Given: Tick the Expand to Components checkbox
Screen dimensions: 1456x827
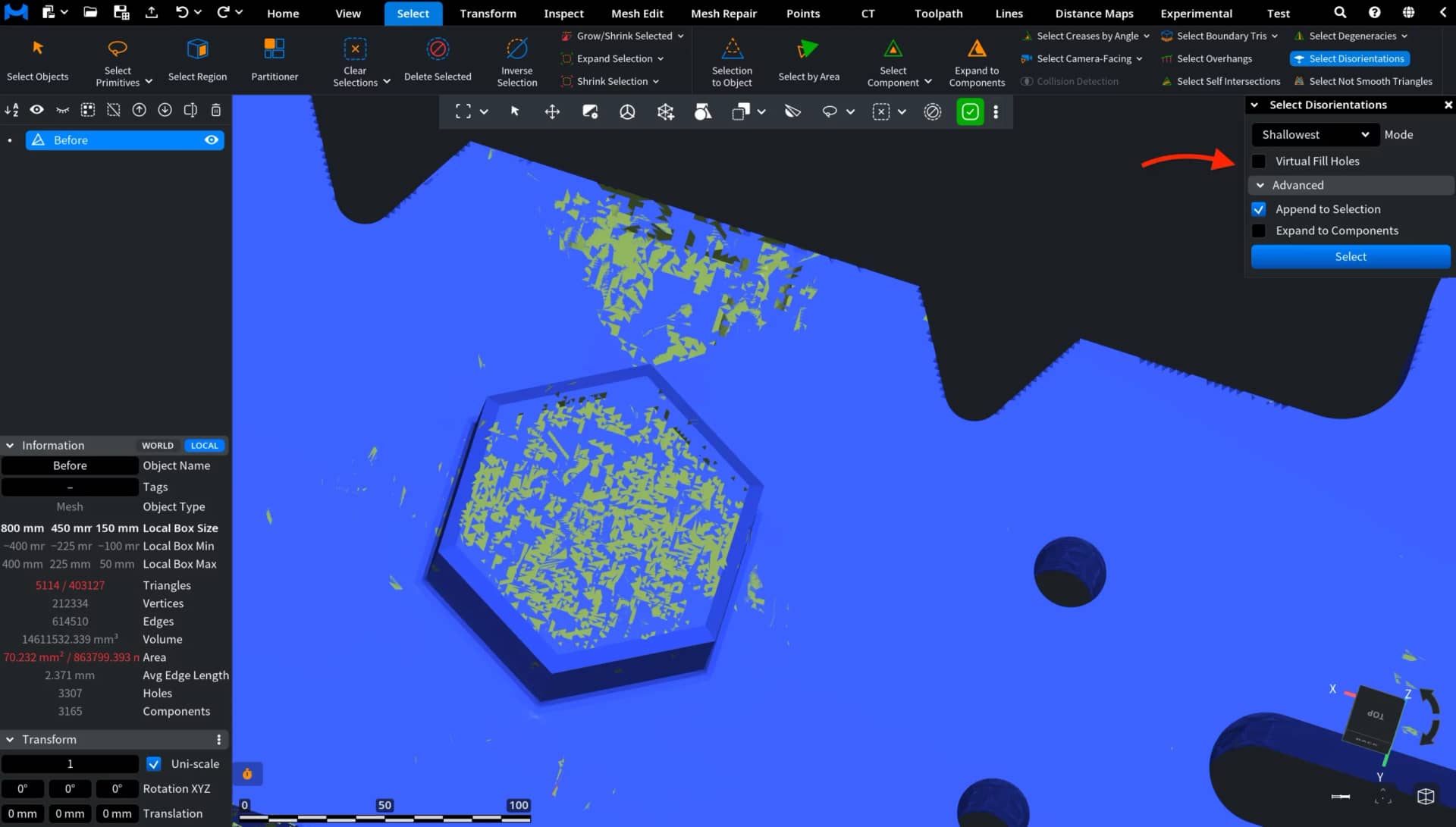Looking at the screenshot, I should pyautogui.click(x=1259, y=231).
